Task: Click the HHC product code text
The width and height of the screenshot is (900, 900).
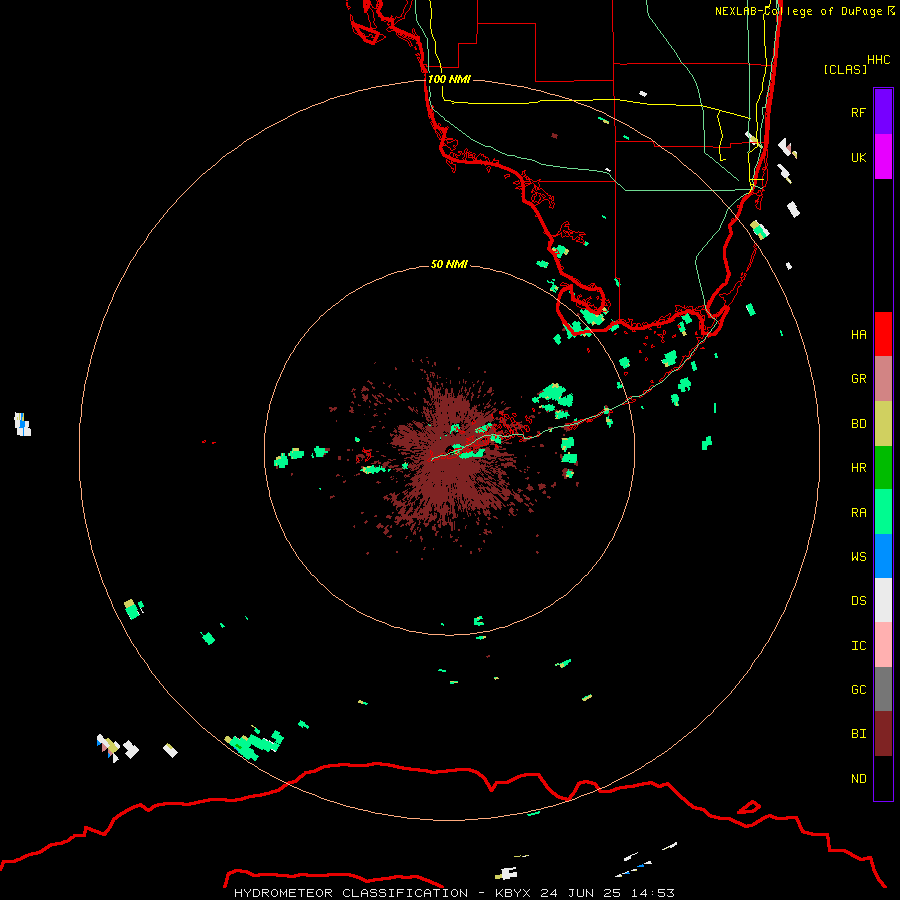Action: [878, 60]
